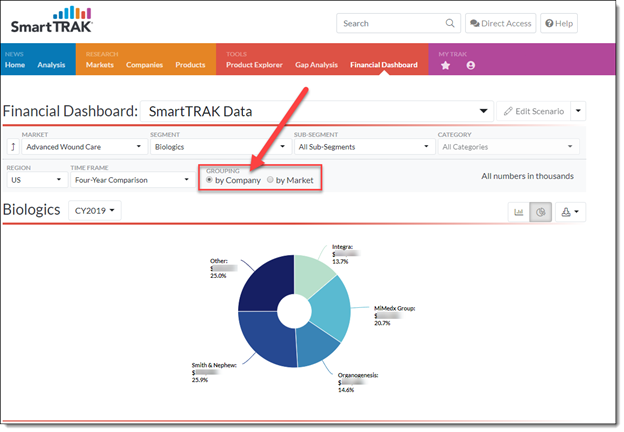
Task: Open the Analysis menu item
Action: 51,65
